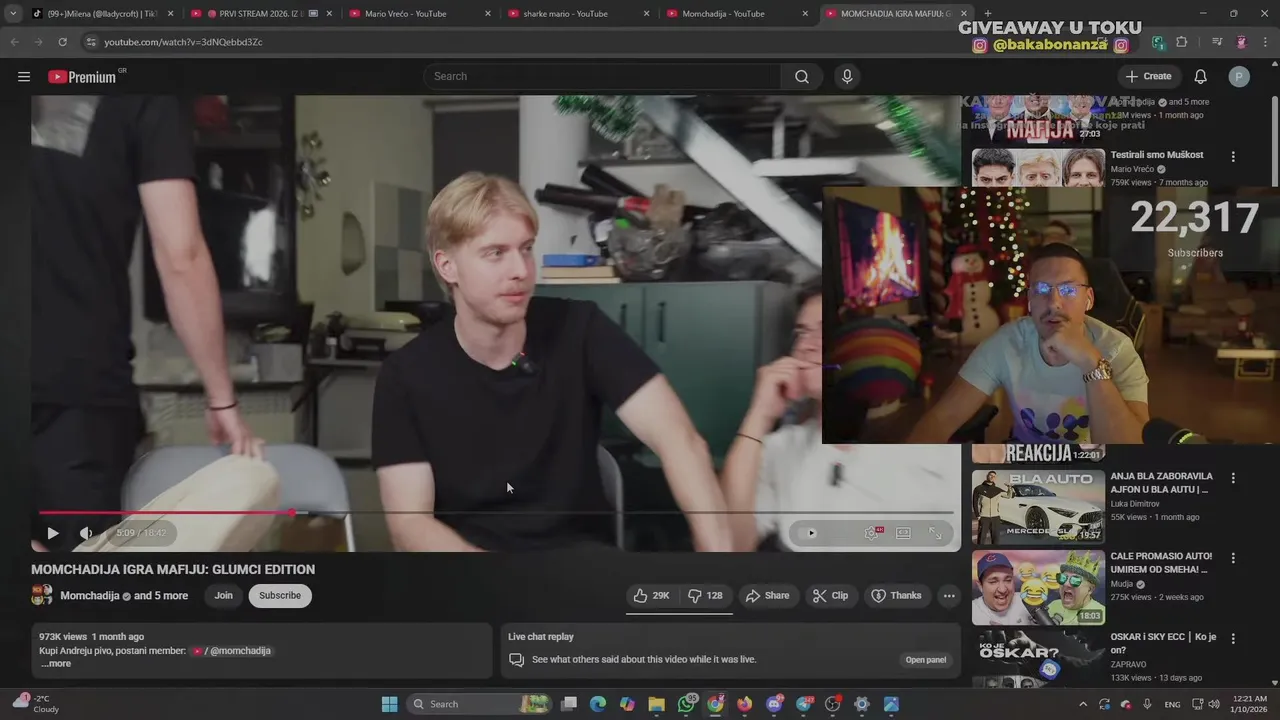Open video settings gear with 4K badge

click(872, 533)
